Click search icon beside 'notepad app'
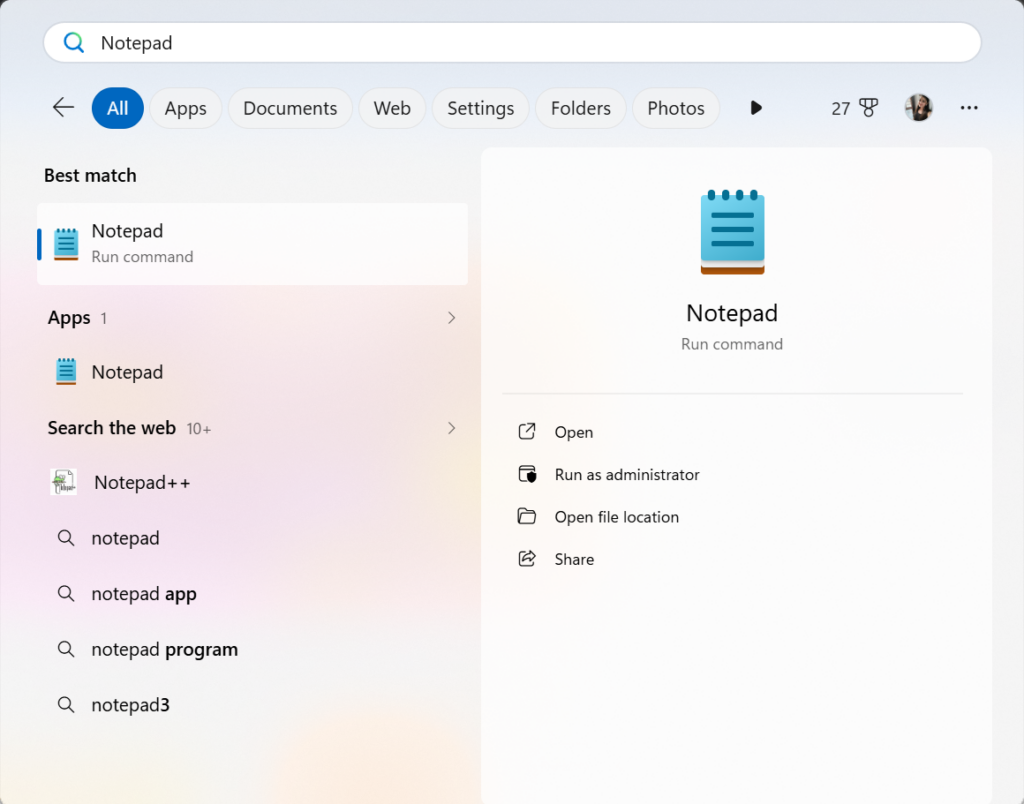Image resolution: width=1024 pixels, height=804 pixels. tap(66, 594)
